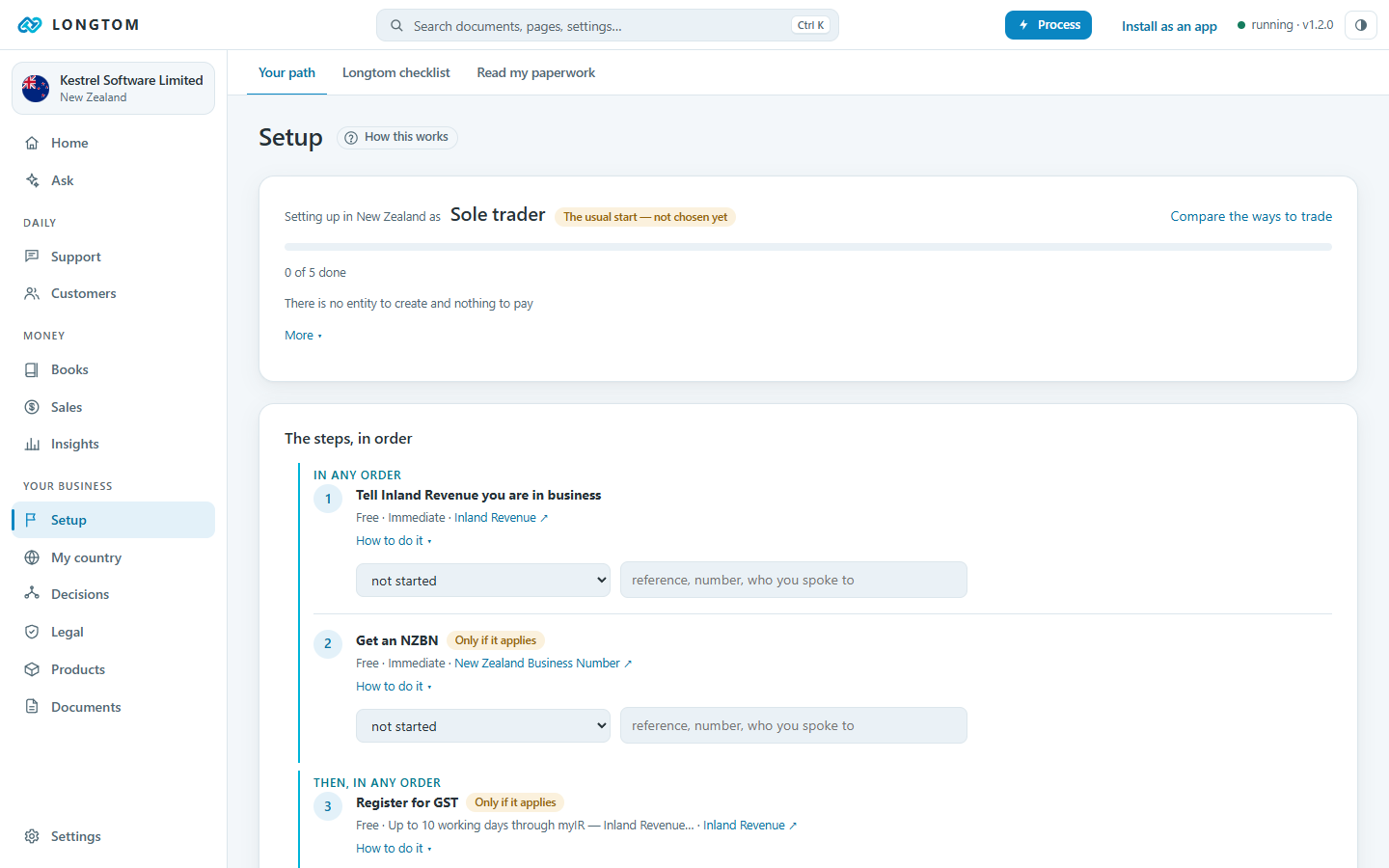Open Insights via its bar-chart icon
This screenshot has width=1389, height=868.
tap(32, 444)
